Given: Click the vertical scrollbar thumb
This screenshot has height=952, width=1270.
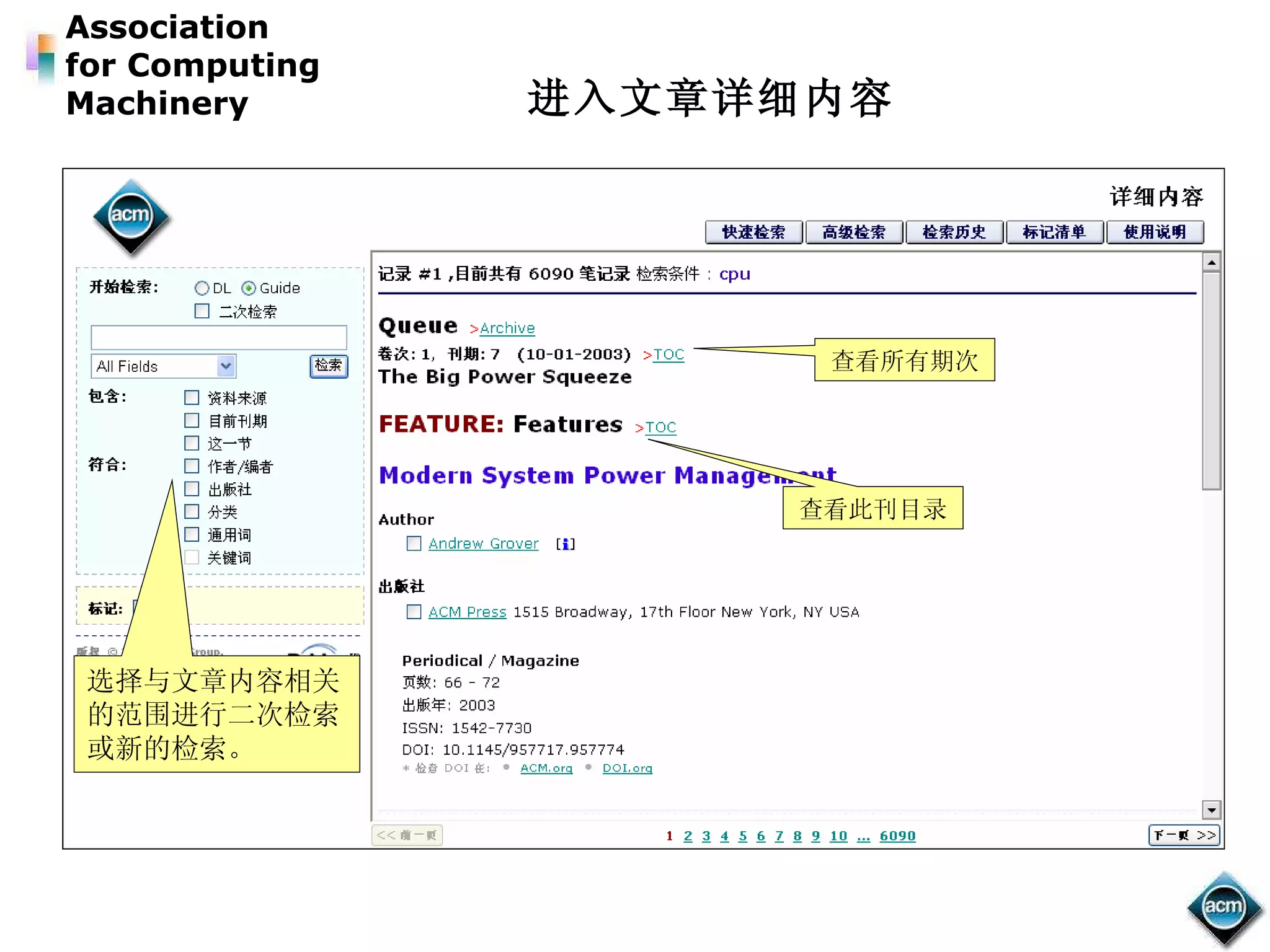Looking at the screenshot, I should point(1211,381).
